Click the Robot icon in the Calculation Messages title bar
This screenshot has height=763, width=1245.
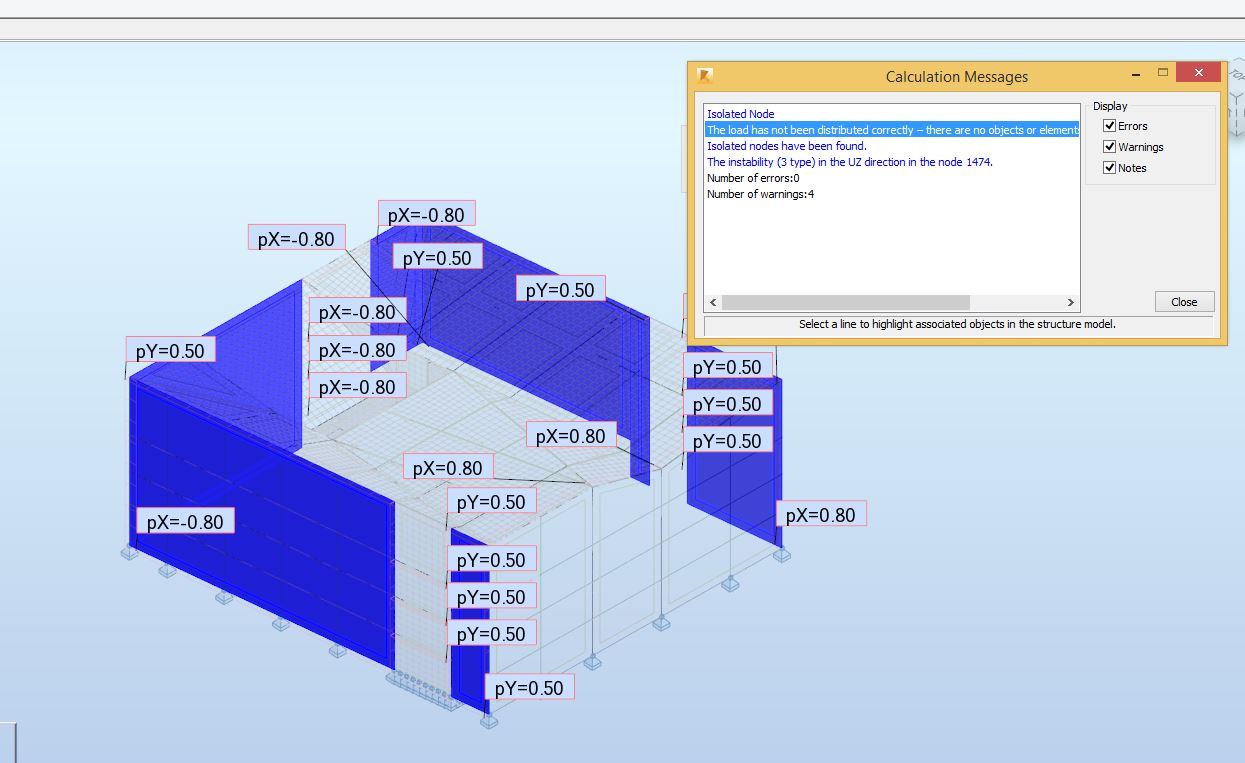(705, 76)
